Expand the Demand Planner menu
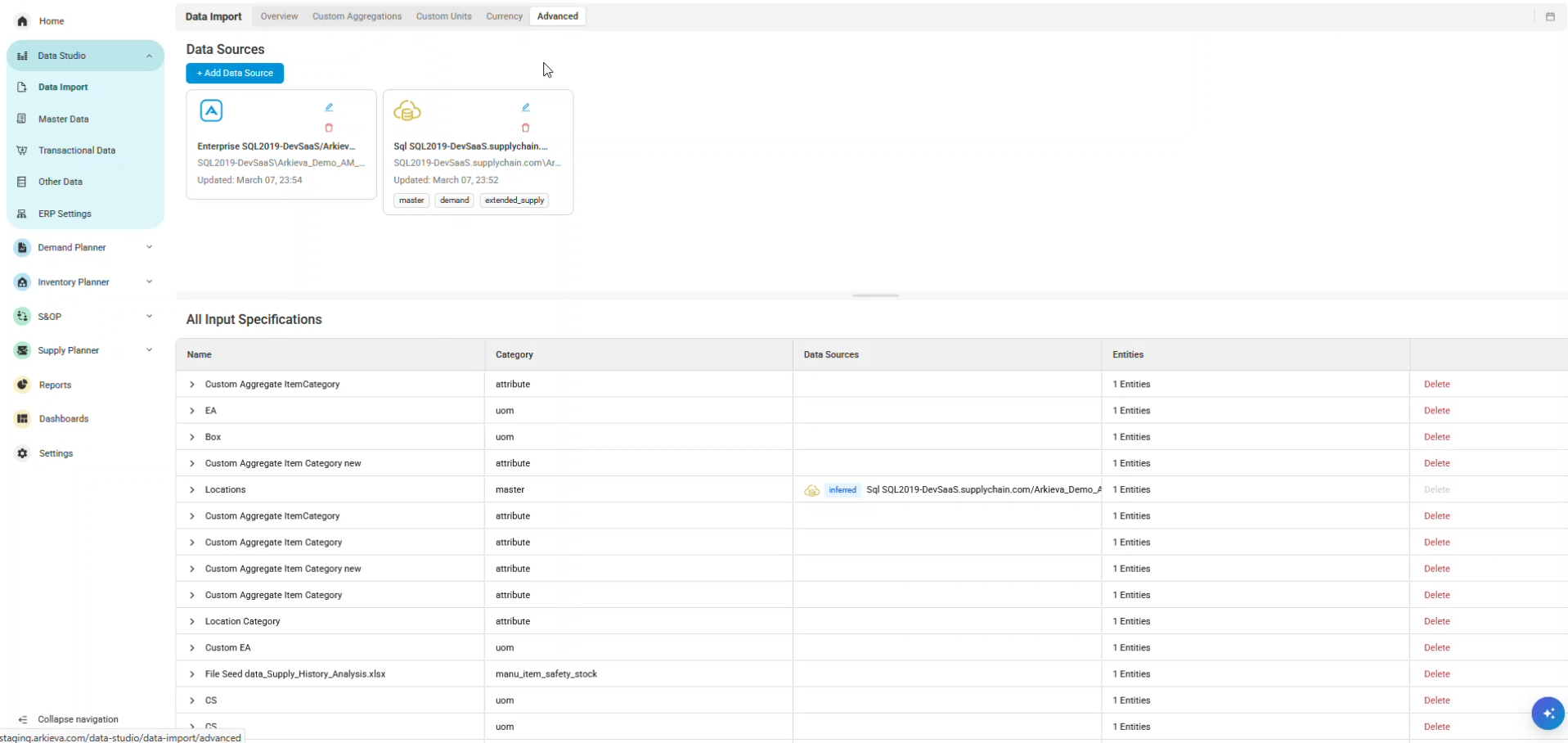This screenshot has height=743, width=1568. tap(149, 247)
